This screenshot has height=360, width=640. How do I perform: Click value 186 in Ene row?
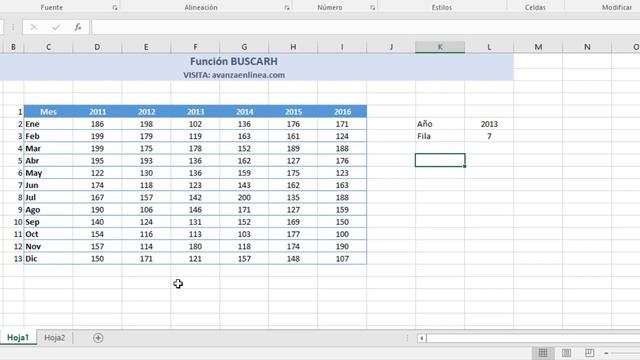tap(97, 124)
